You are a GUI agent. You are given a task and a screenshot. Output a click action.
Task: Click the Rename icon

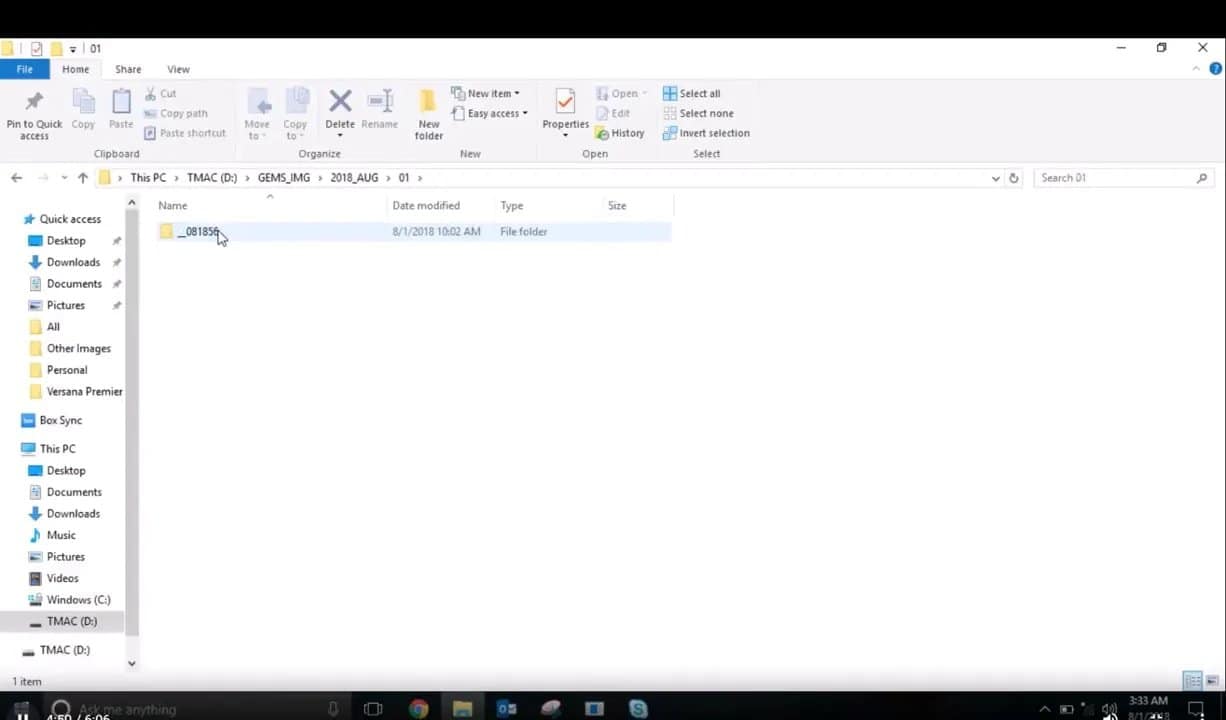coord(379,110)
